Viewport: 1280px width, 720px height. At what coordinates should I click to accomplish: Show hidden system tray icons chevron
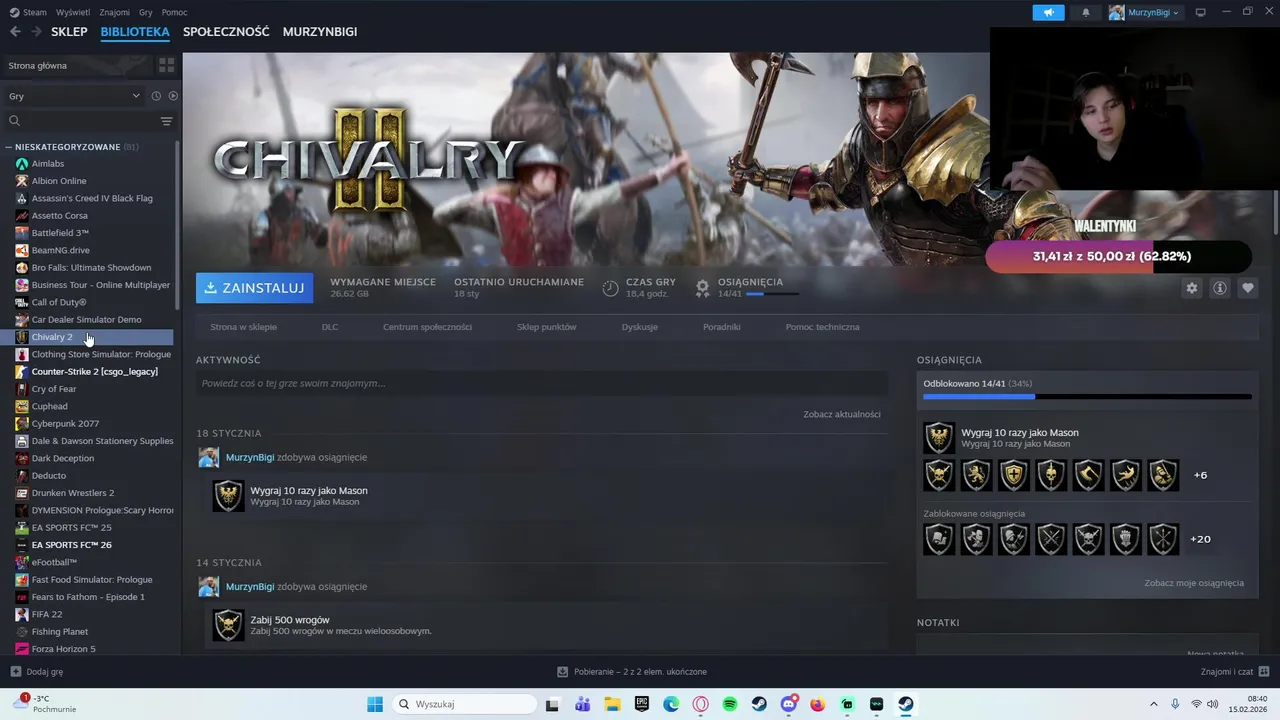point(1153,704)
